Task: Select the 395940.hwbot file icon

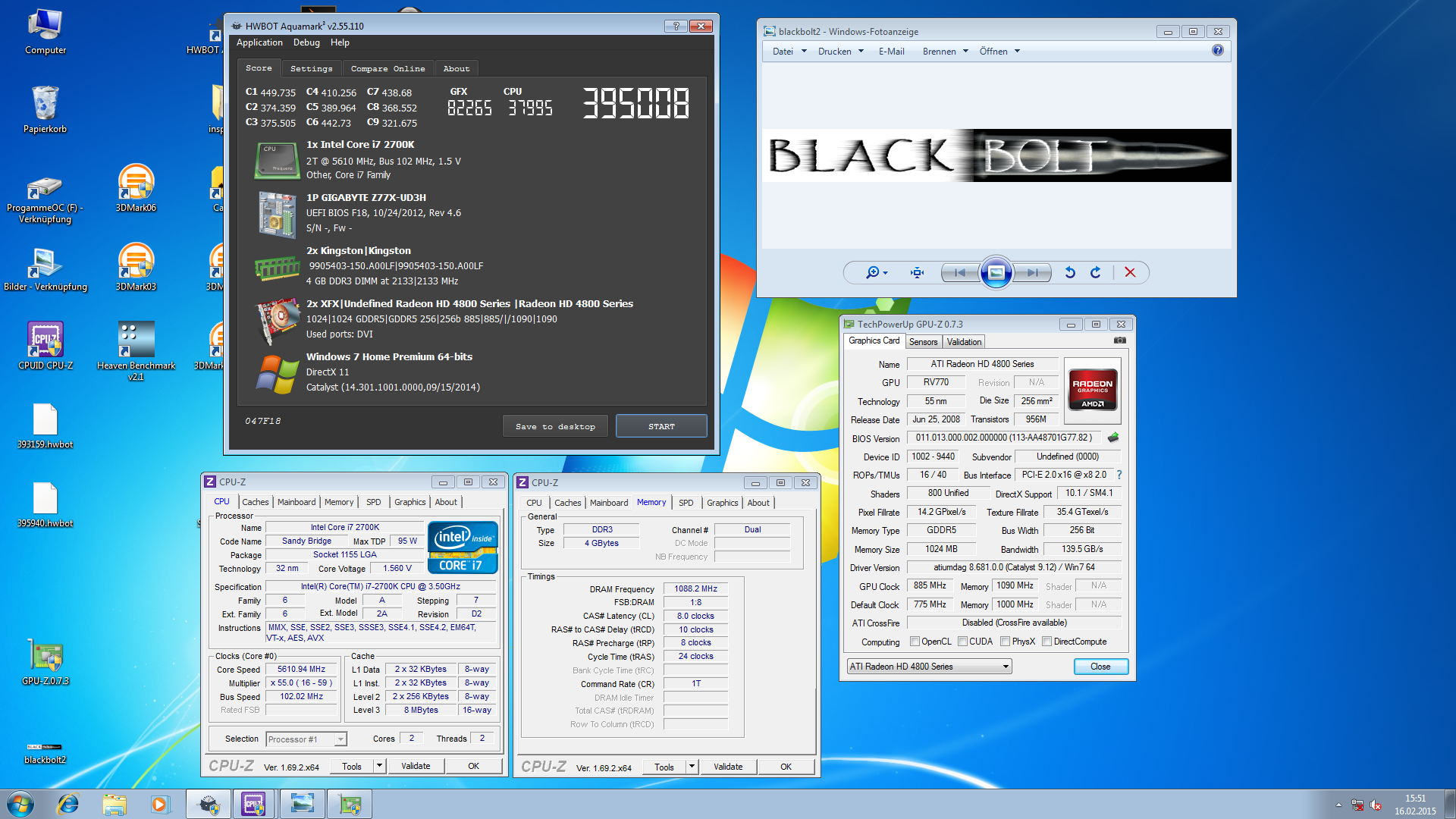Action: tap(45, 505)
